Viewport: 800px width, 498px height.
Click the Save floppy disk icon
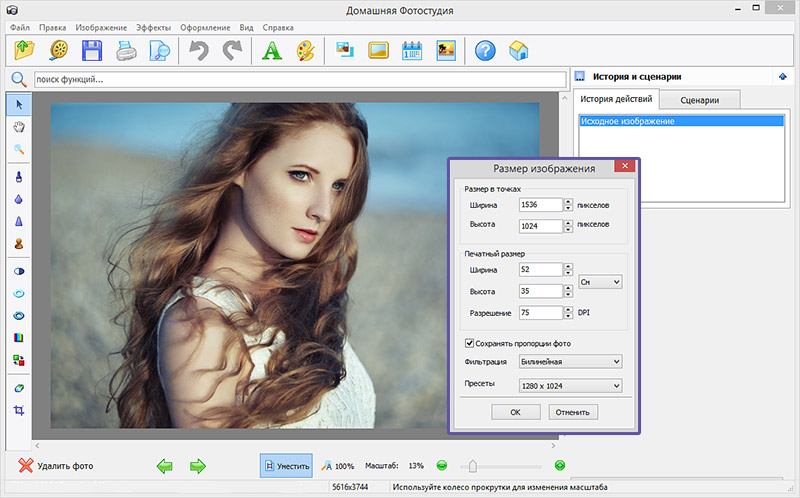point(93,50)
